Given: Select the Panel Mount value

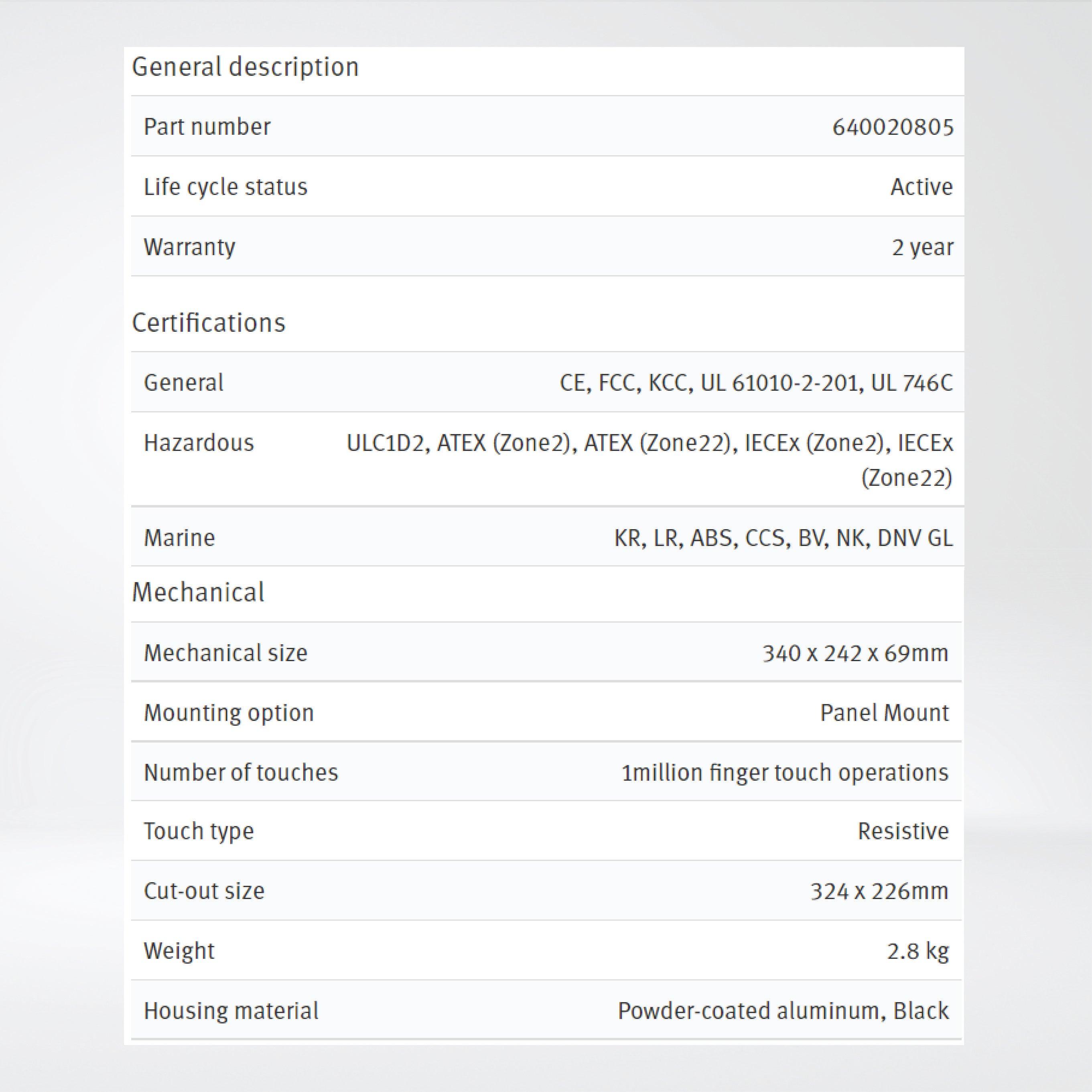Looking at the screenshot, I should click(x=884, y=713).
